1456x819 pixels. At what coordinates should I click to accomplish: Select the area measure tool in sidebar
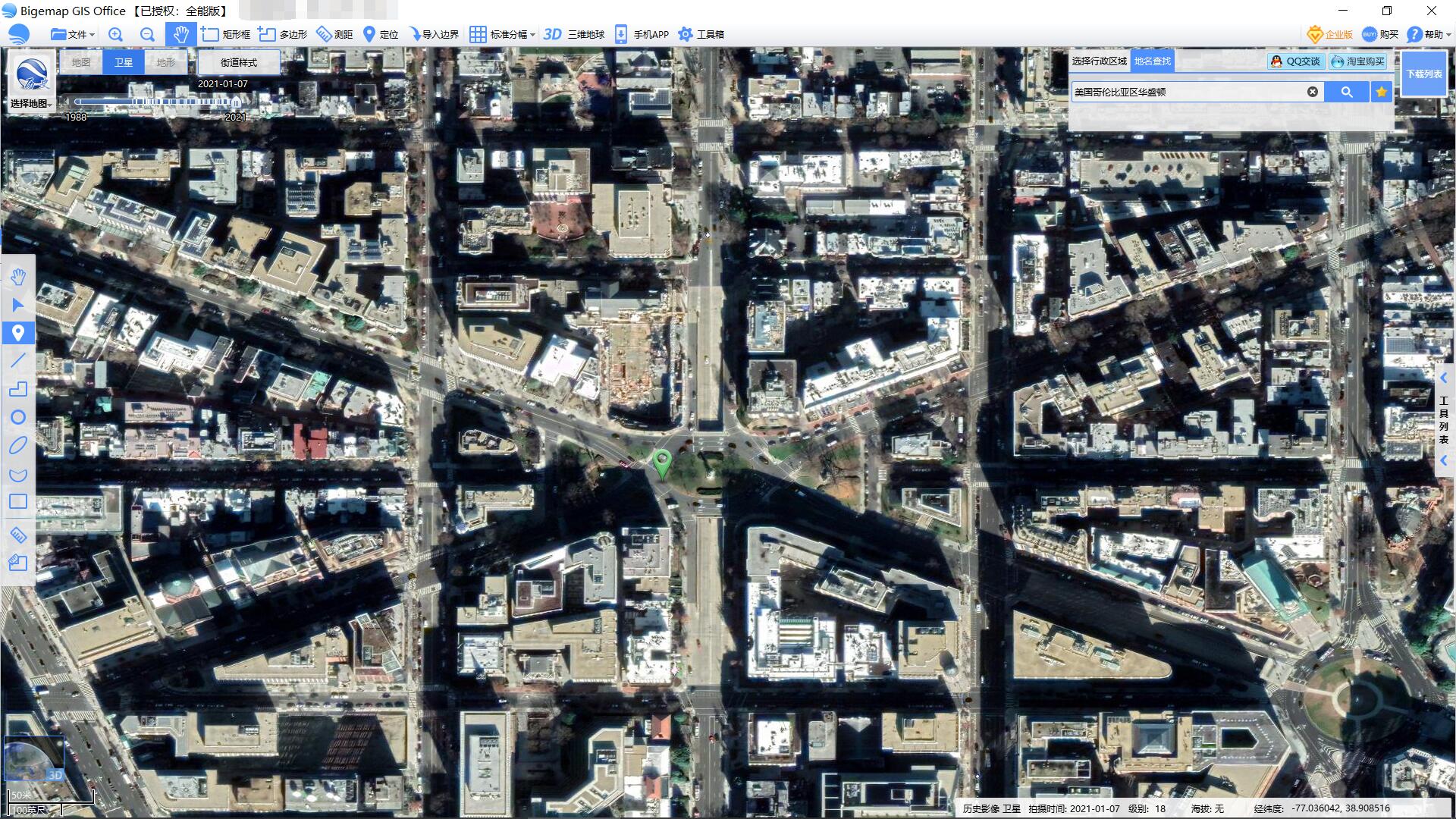point(18,563)
